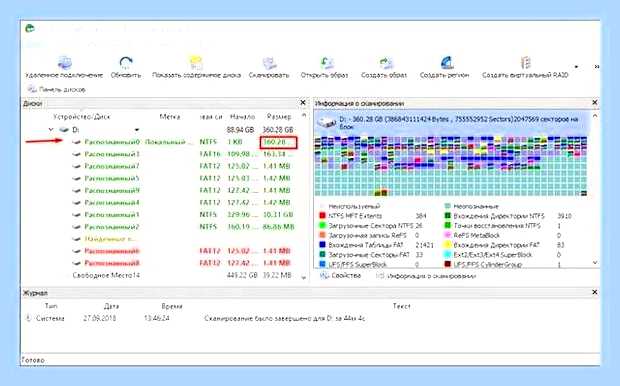Click blue Вхождения Таблицы FAT swatch

pos(322,245)
